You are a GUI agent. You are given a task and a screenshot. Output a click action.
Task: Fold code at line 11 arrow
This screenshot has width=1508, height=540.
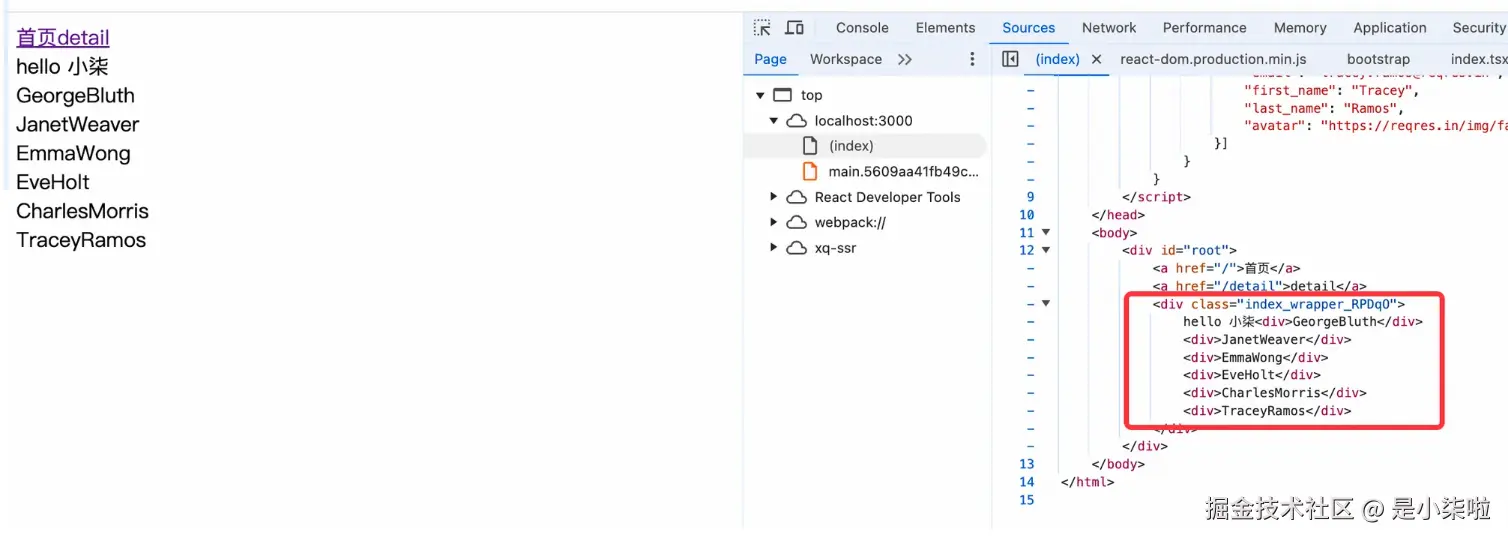point(1046,233)
